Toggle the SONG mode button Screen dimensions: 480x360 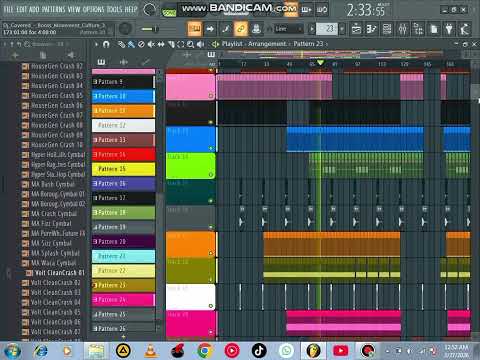[169, 13]
